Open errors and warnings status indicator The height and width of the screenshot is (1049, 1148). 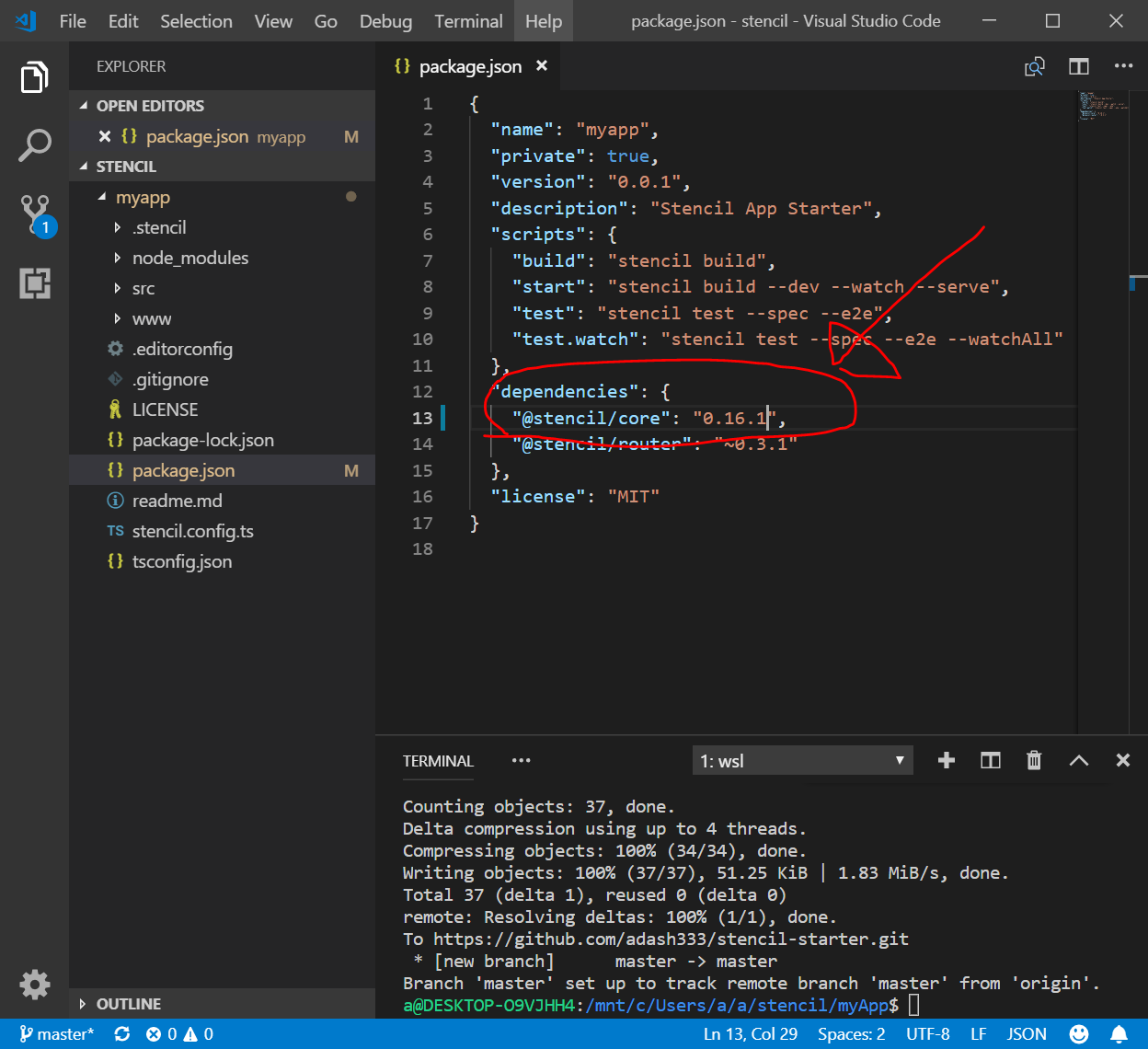pyautogui.click(x=180, y=1034)
